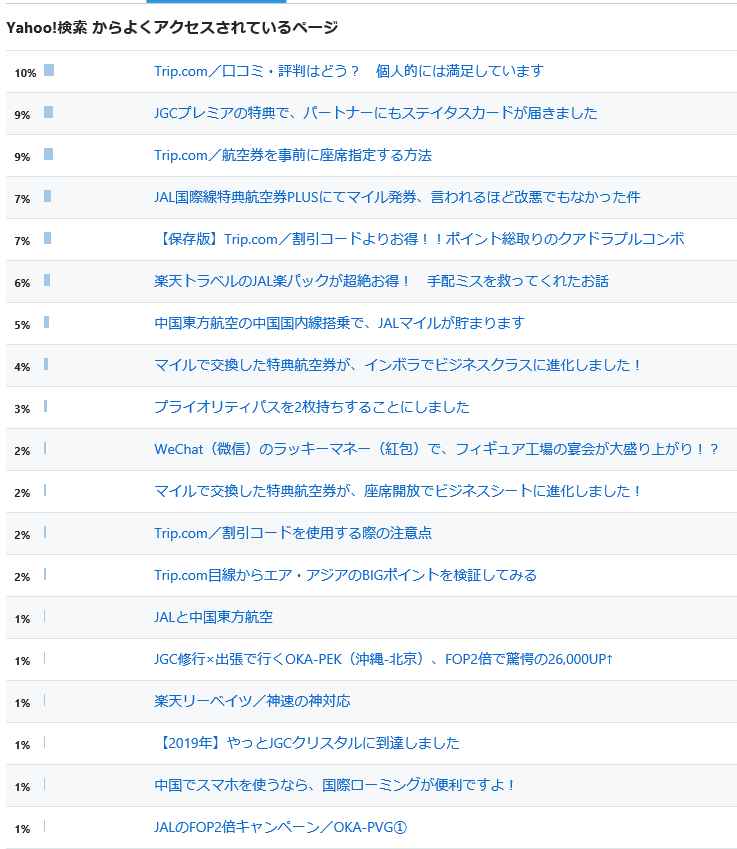
Task: Open 座席開放でビジネスシートに進化 article link
Action: (x=398, y=491)
